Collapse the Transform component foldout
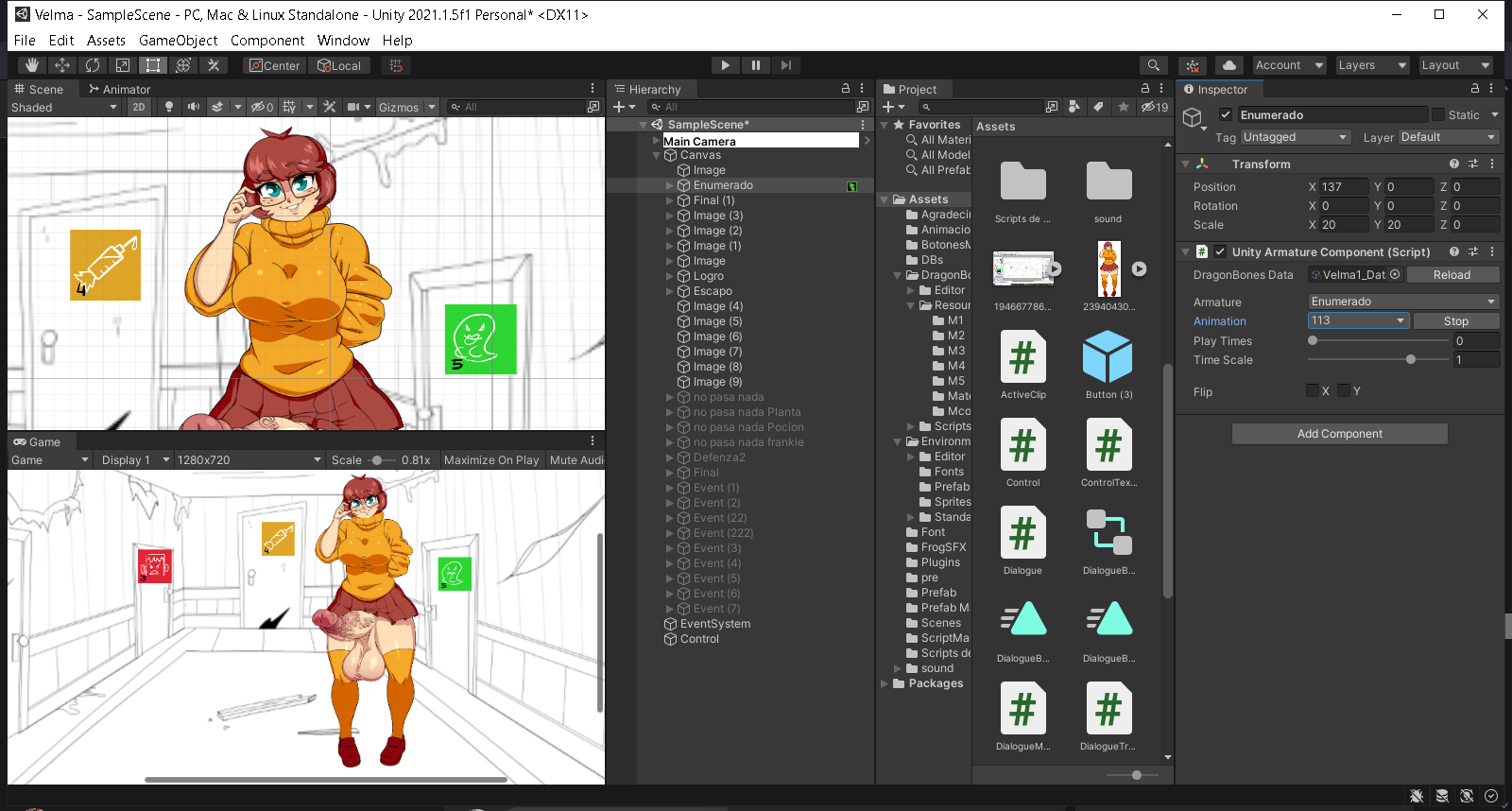 [1185, 164]
